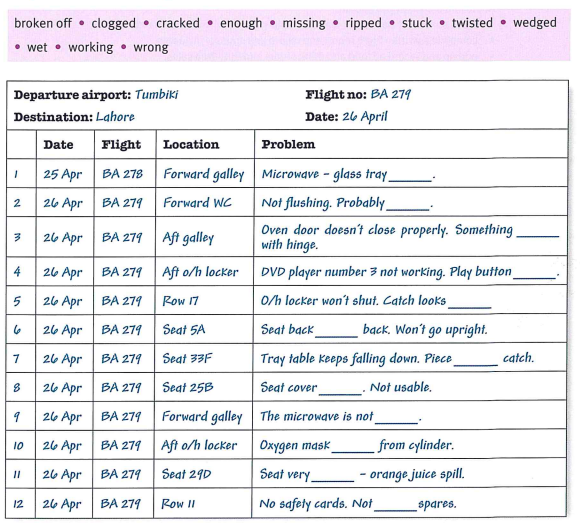Select the word 'clogged' in the word bank

[114, 24]
